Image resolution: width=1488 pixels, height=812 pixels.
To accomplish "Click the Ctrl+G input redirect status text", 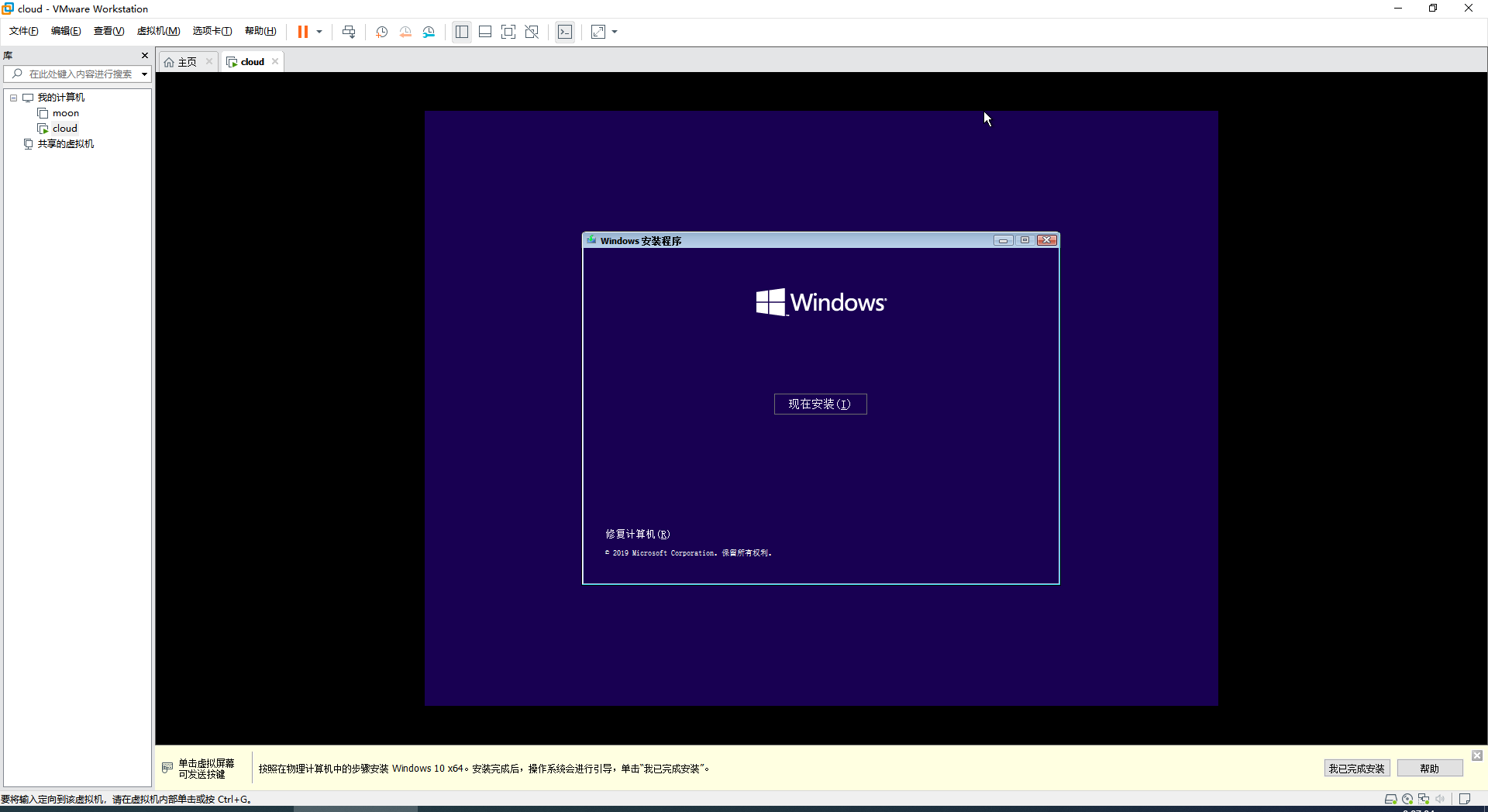I will [126, 800].
